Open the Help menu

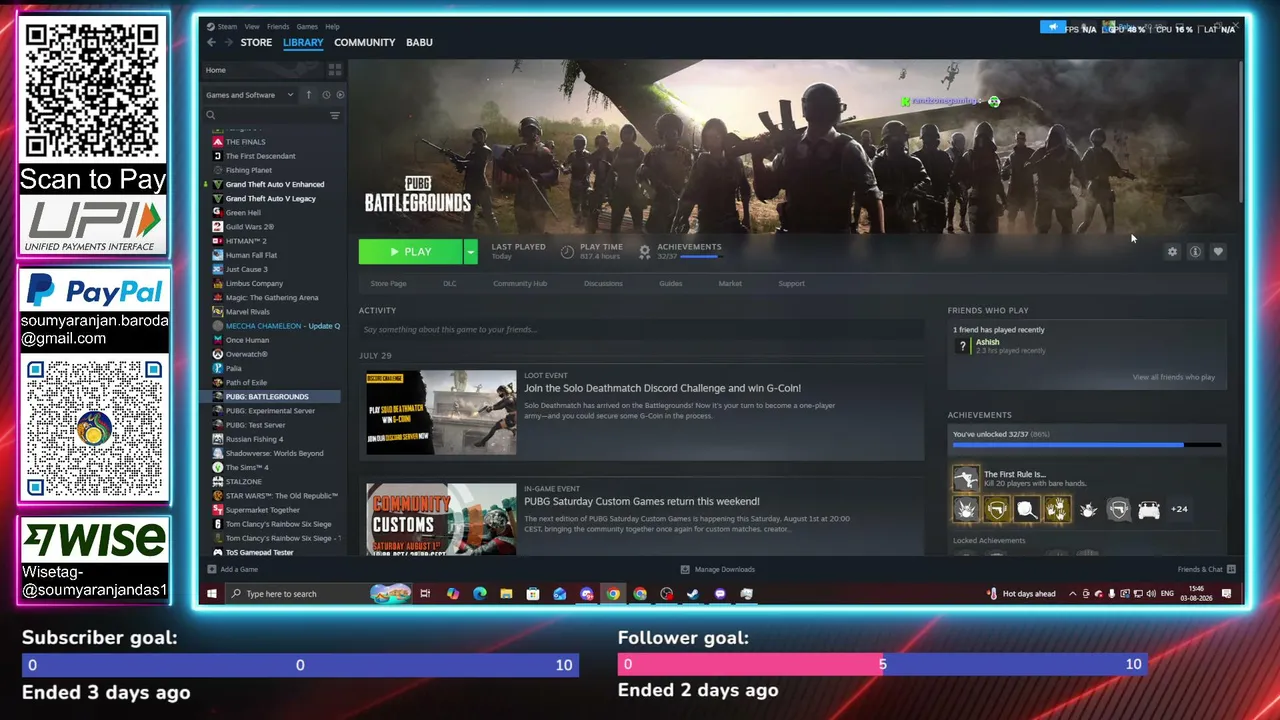(x=332, y=27)
